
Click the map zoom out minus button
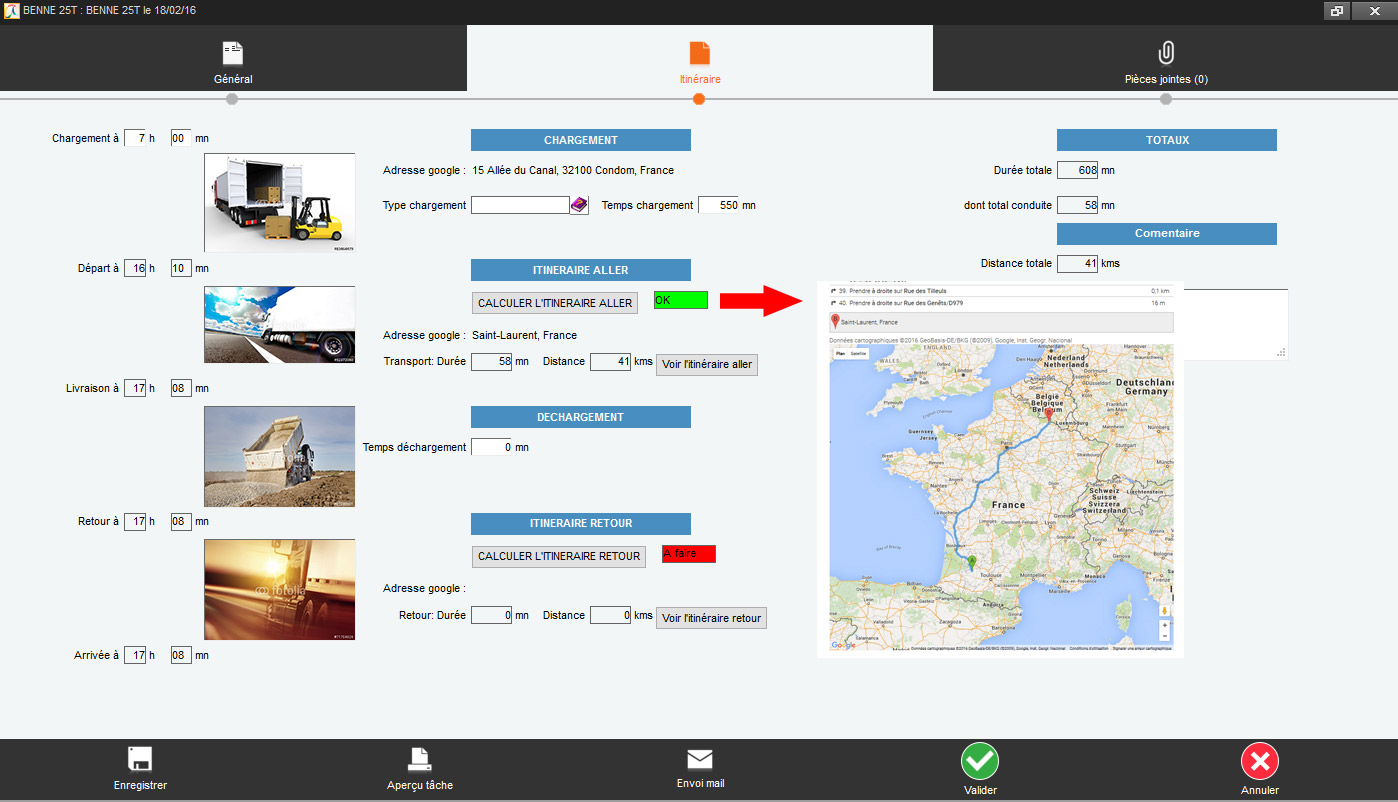click(x=1165, y=636)
